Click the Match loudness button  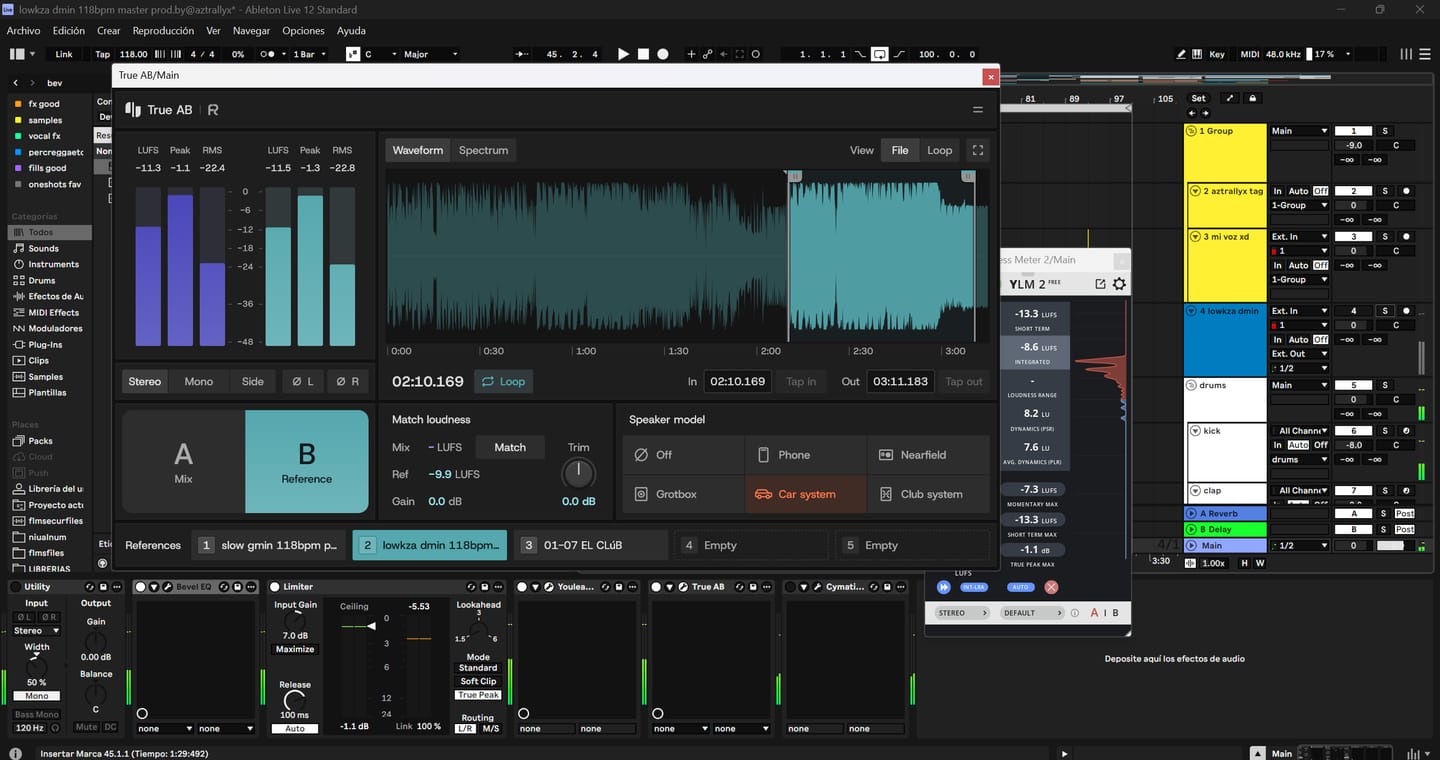click(510, 447)
